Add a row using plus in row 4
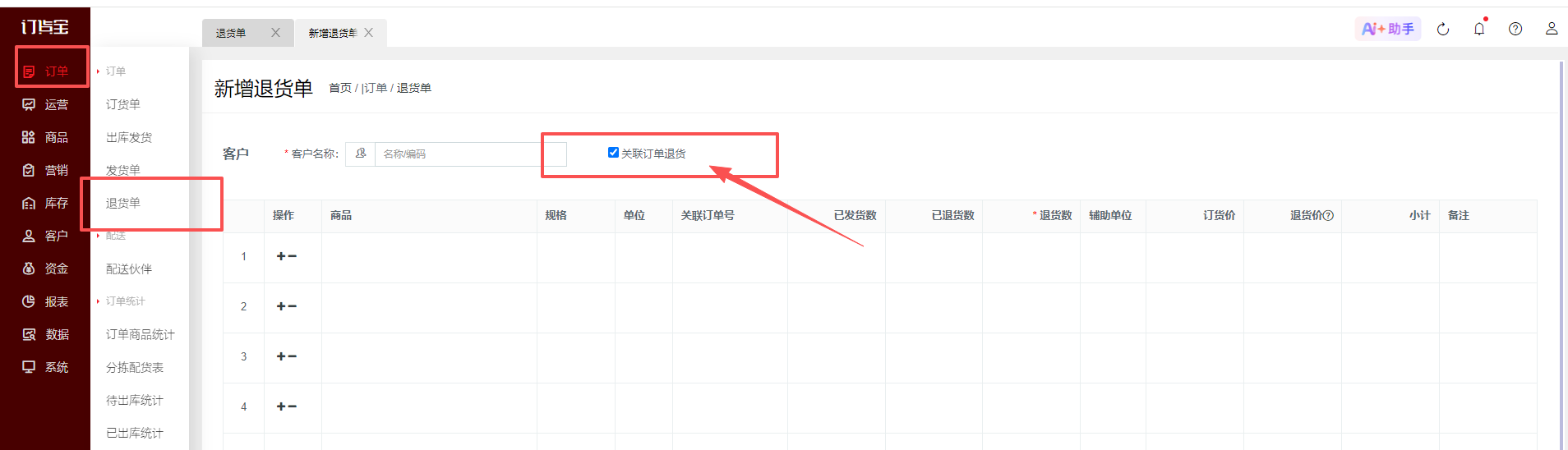 tap(281, 406)
